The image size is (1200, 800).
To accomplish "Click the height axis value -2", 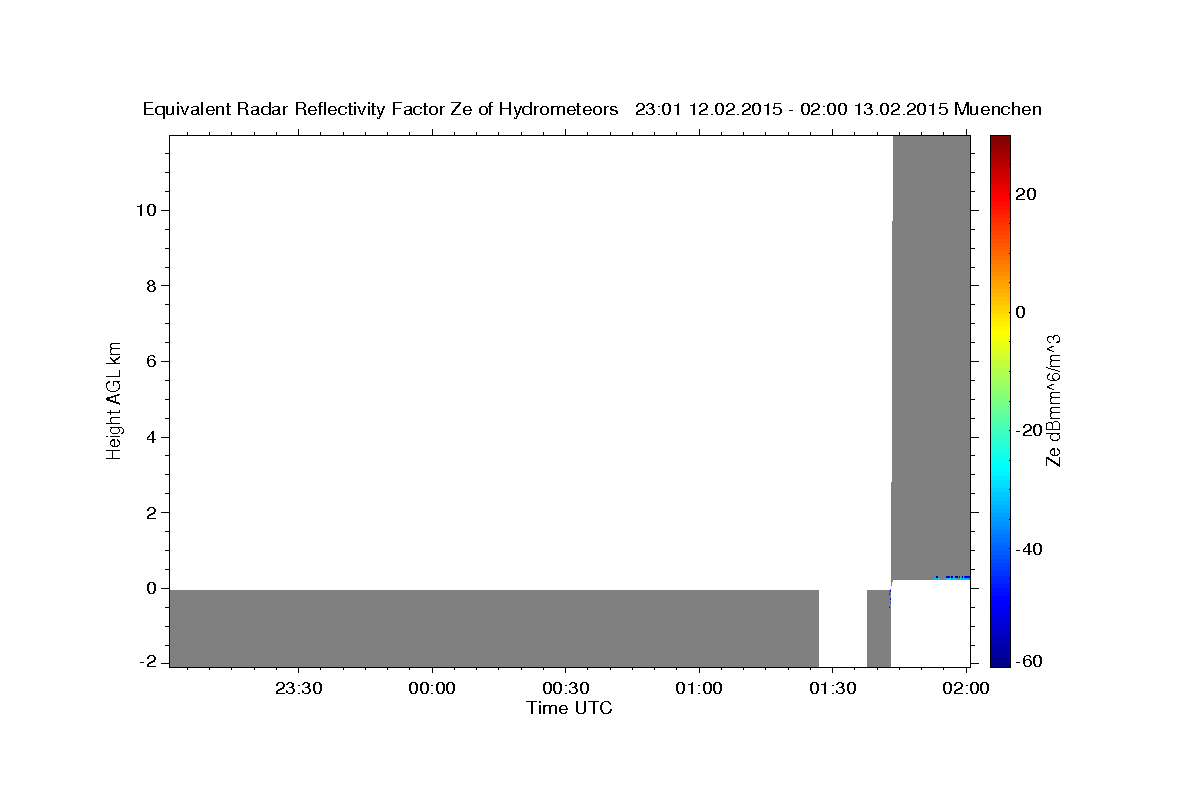I will pyautogui.click(x=148, y=663).
